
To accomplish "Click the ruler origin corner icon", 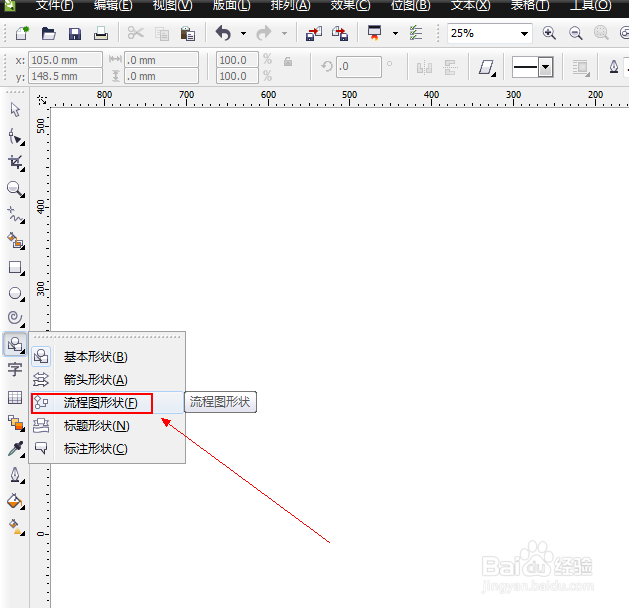I will pos(42,99).
